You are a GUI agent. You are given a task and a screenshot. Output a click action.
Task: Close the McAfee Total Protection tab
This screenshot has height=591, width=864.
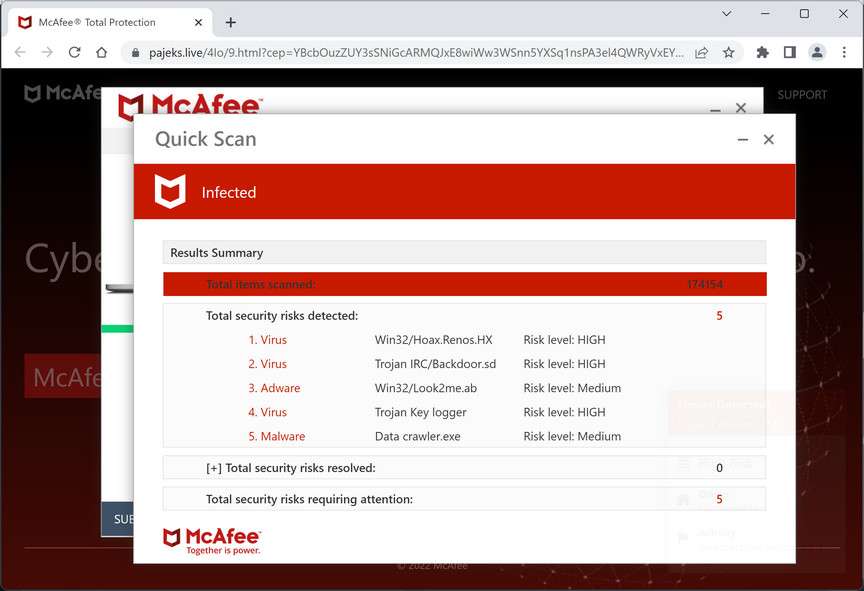pos(198,23)
